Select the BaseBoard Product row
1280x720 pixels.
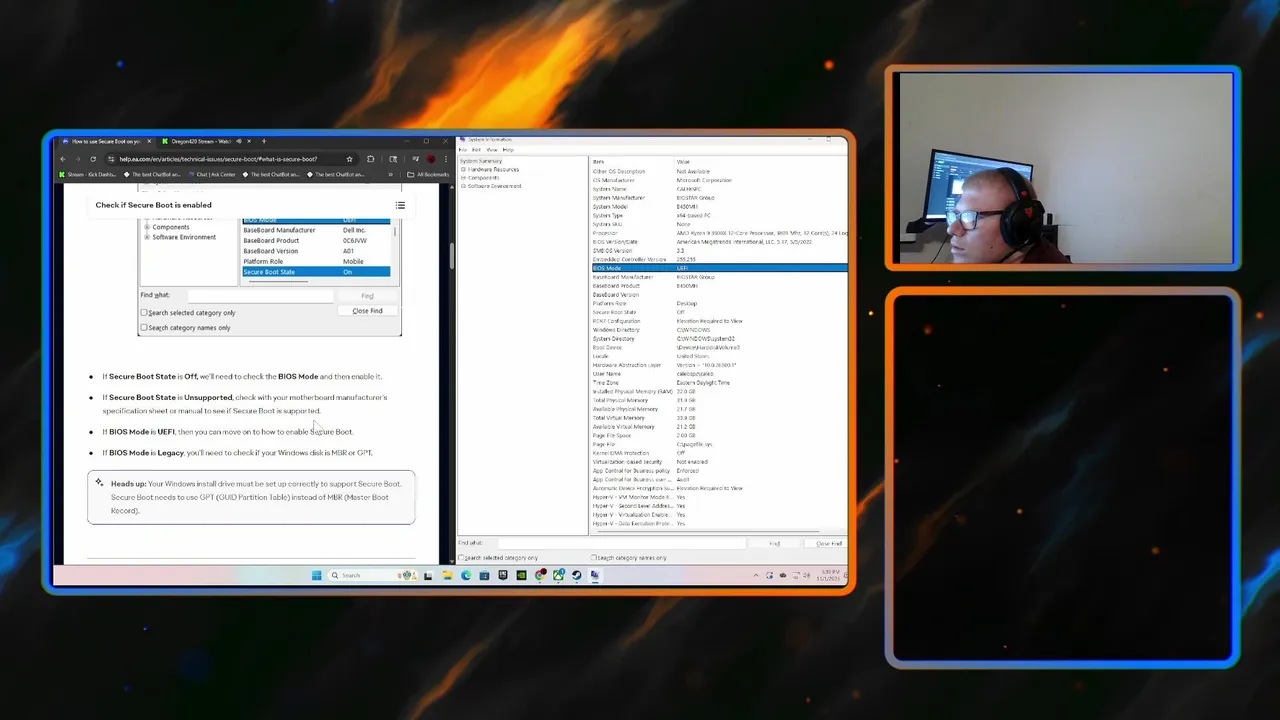(x=719, y=286)
